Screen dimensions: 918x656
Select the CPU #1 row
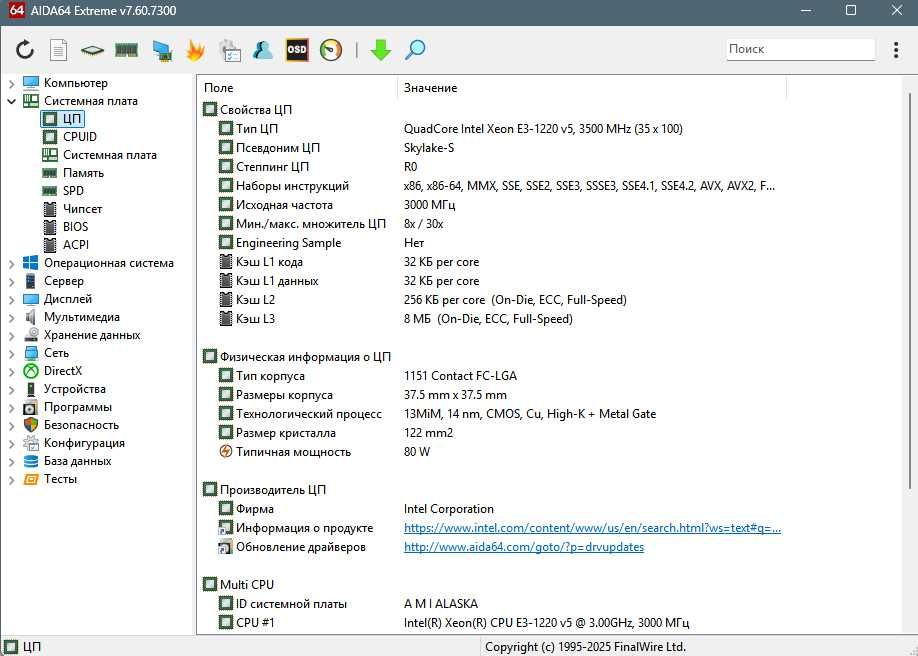(x=492, y=623)
